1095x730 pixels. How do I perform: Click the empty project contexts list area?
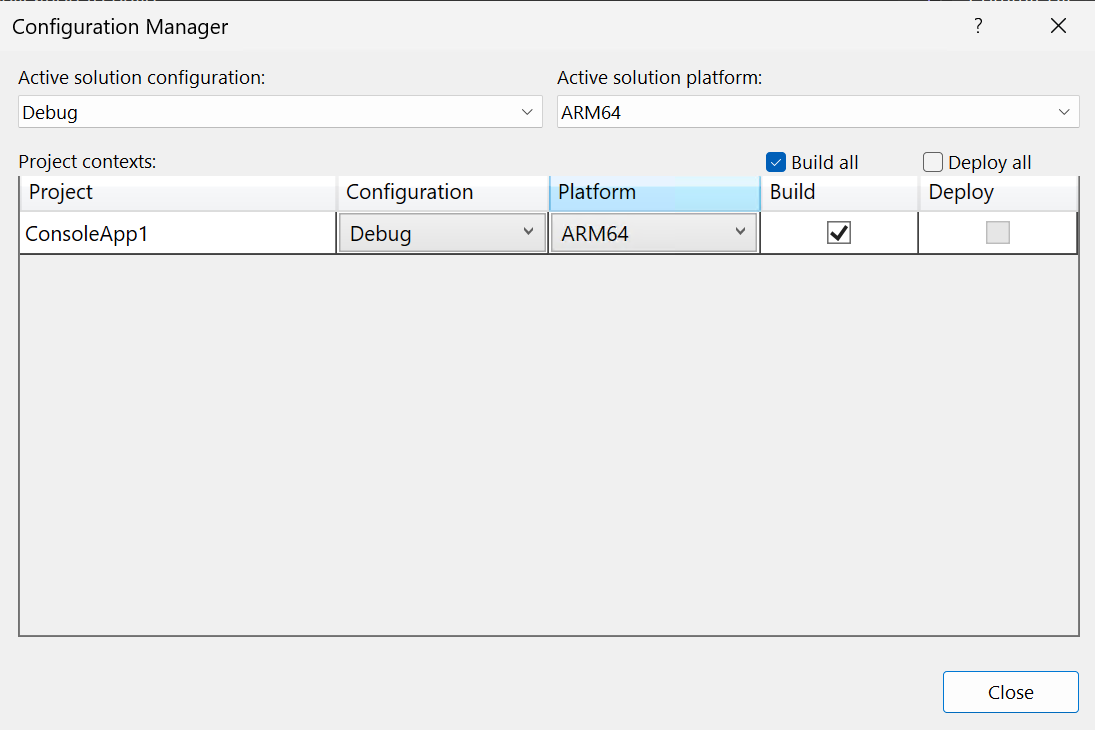click(x=548, y=445)
